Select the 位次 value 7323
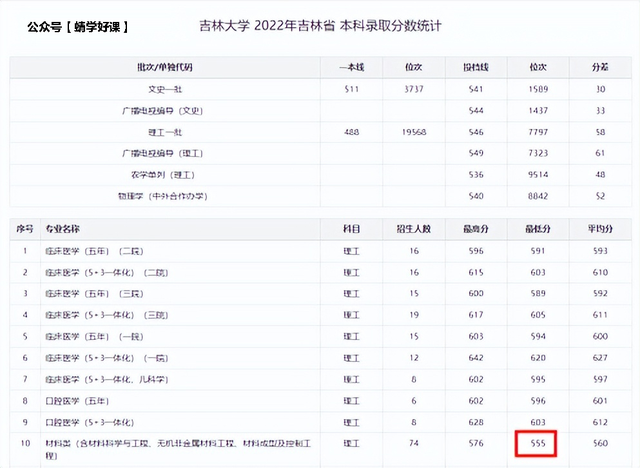Image resolution: width=640 pixels, height=468 pixels. click(538, 153)
